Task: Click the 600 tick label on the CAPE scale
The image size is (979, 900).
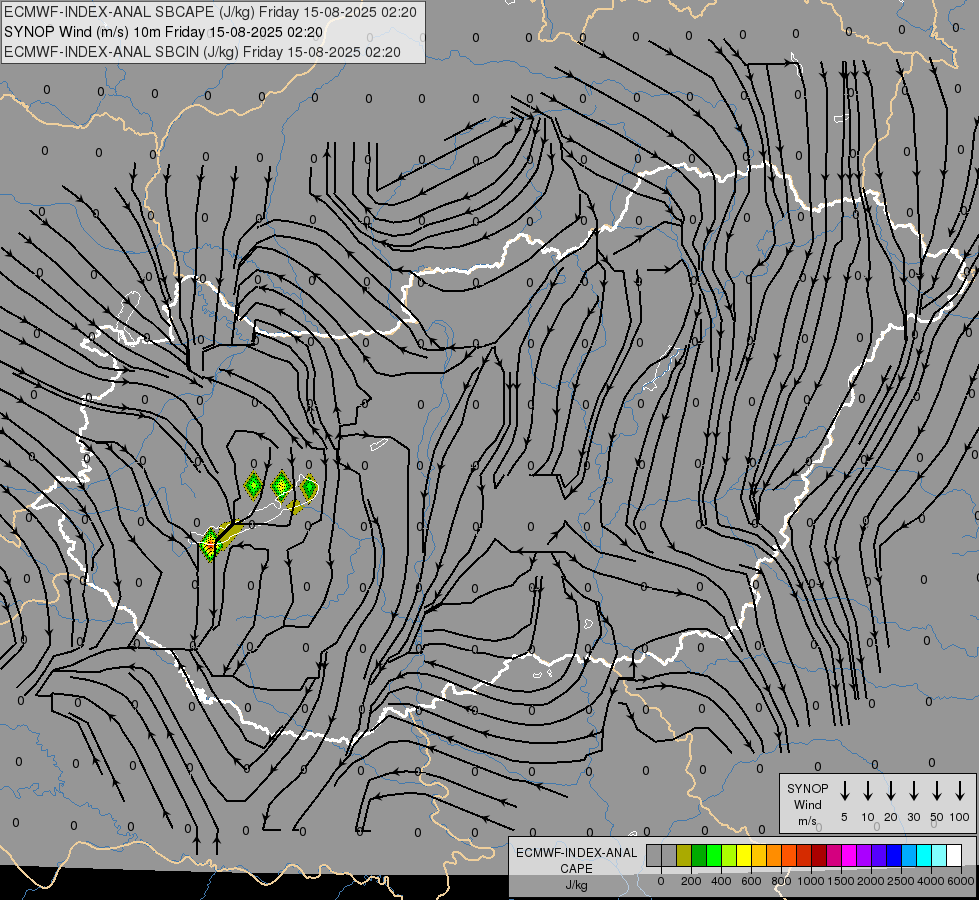Action: pos(751,881)
